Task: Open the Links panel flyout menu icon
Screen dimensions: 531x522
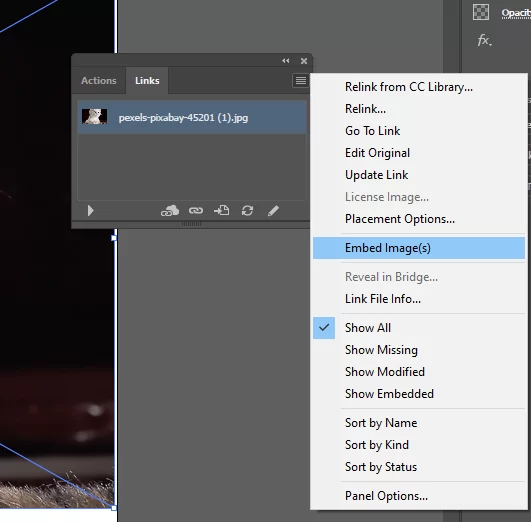Action: pyautogui.click(x=300, y=81)
